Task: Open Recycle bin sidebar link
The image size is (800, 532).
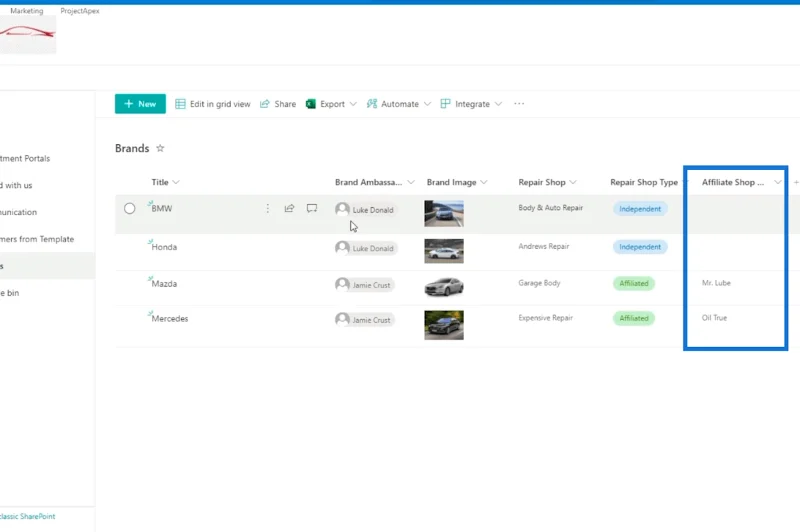Action: [10, 293]
